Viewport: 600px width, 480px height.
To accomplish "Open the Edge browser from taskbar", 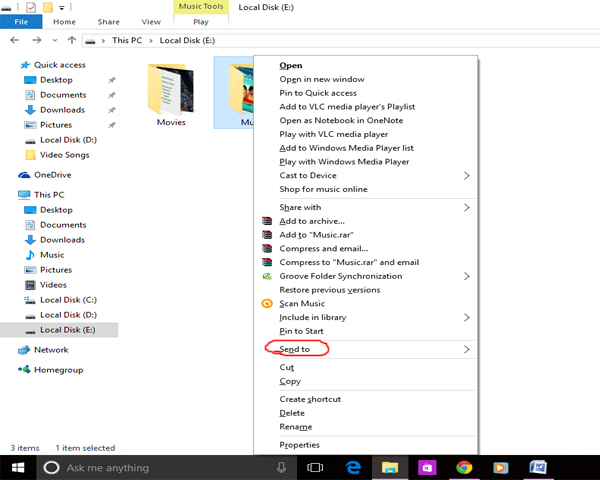I will coord(353,467).
